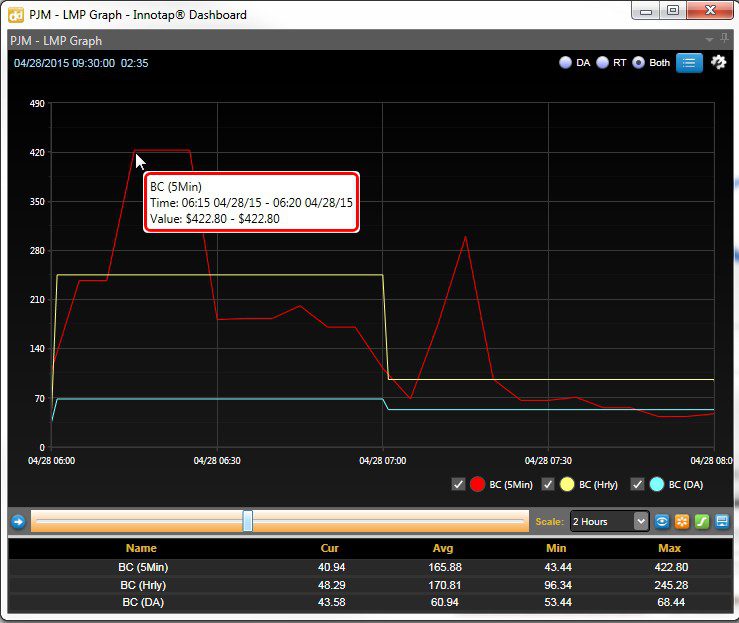Screen dimensions: 739x623
Task: Click the orange snowflake icon beside Scale
Action: pyautogui.click(x=682, y=521)
